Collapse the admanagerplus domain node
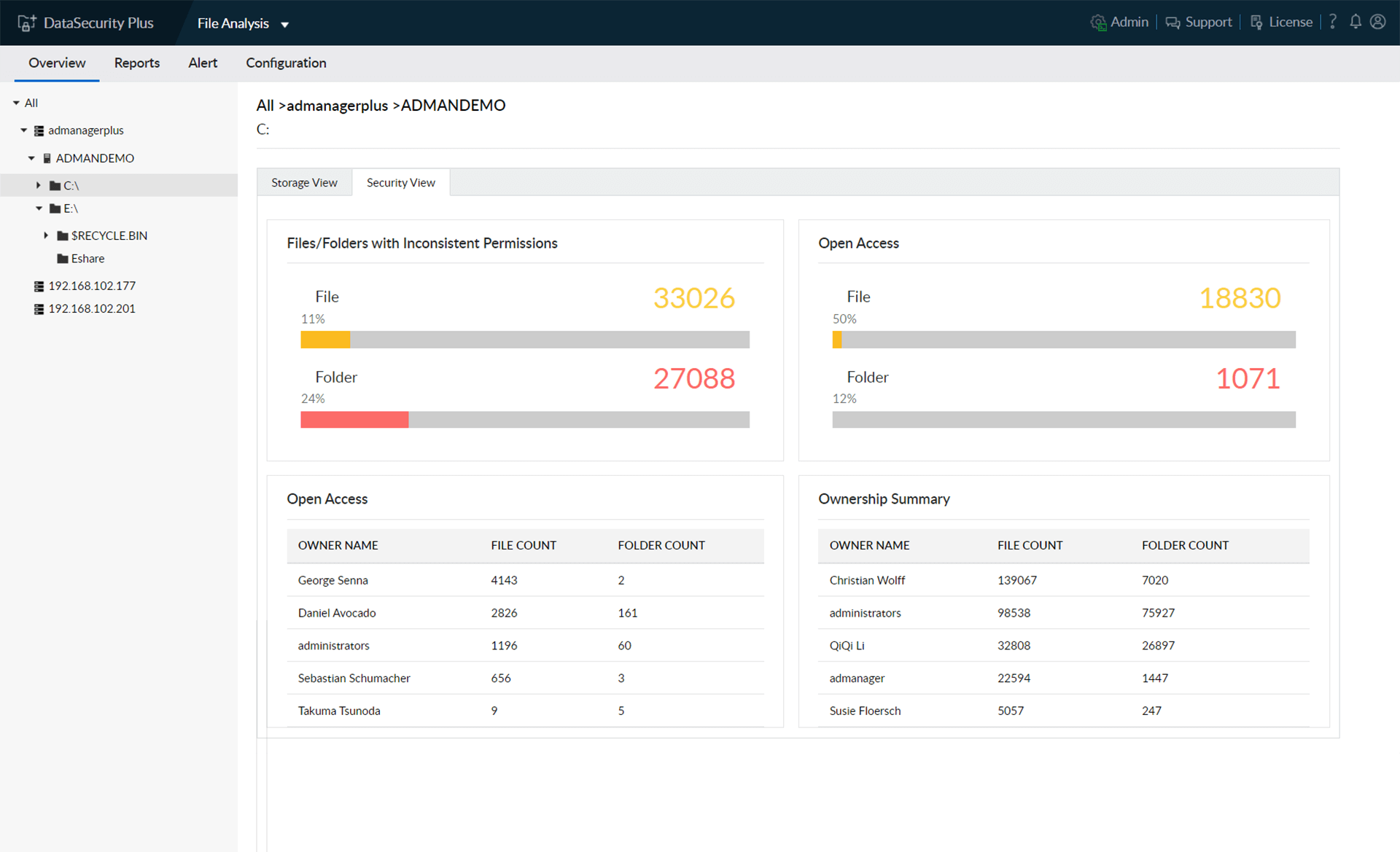This screenshot has height=852, width=1400. pyautogui.click(x=23, y=130)
